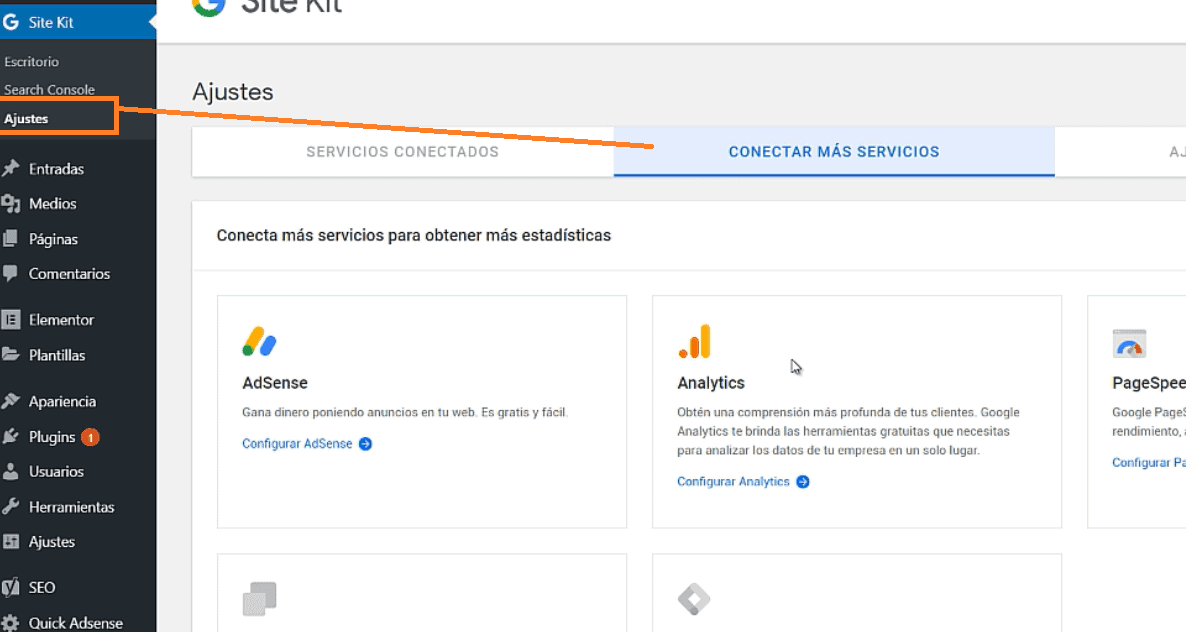Click the PageSpeed gauge icon
1186x632 pixels.
coord(1129,343)
